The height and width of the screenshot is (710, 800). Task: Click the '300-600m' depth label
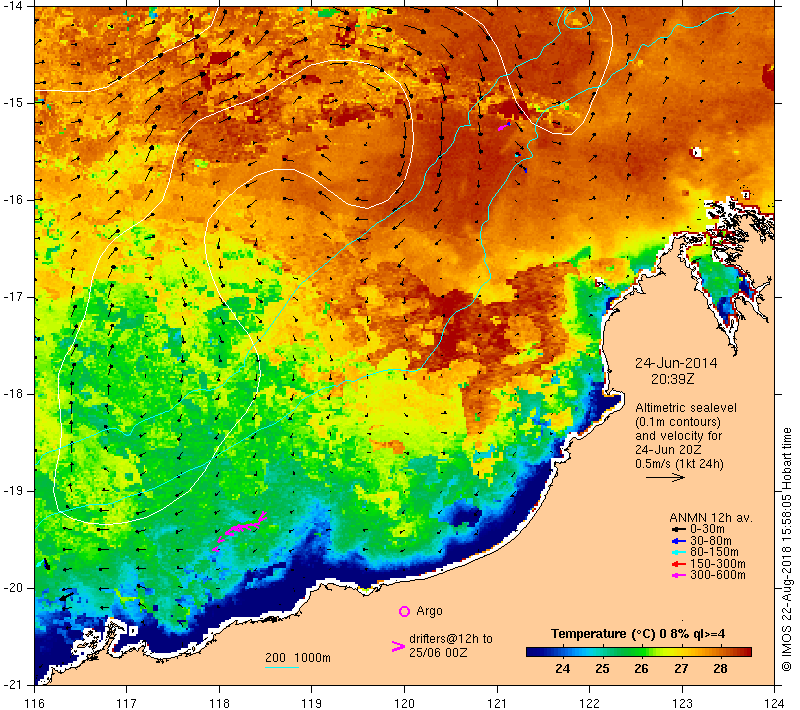(x=717, y=575)
